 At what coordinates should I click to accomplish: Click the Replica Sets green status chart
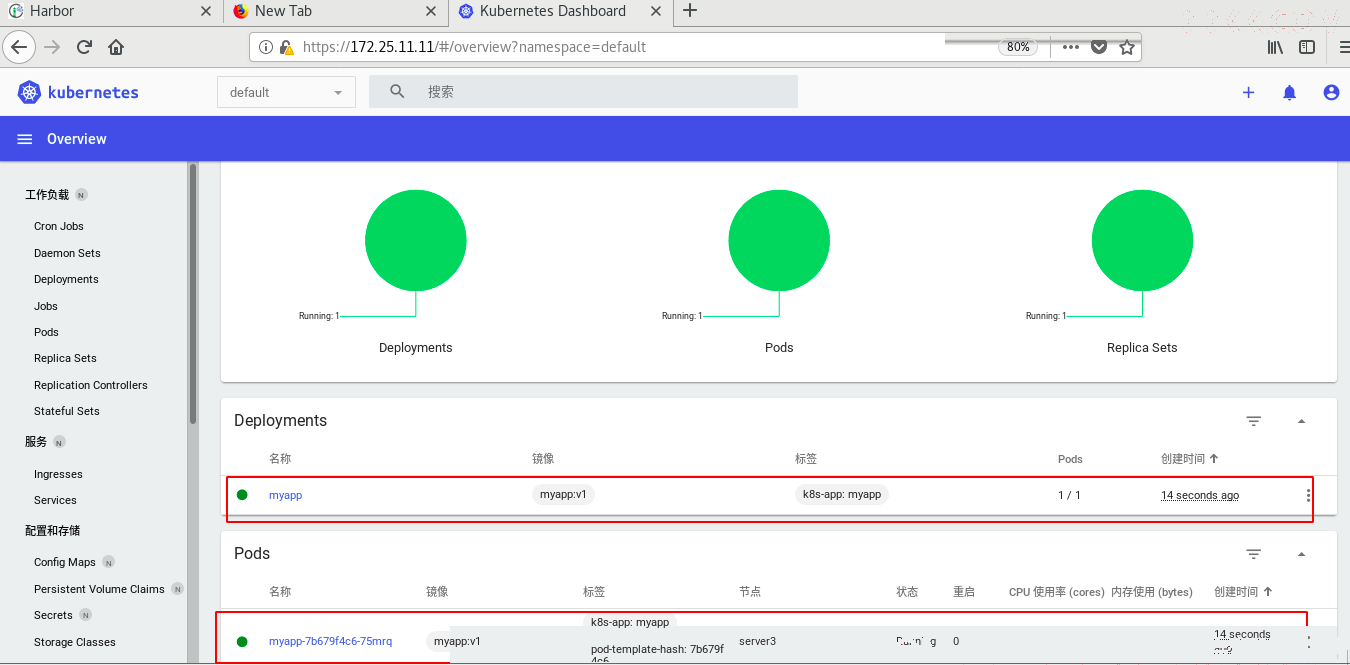click(1142, 241)
